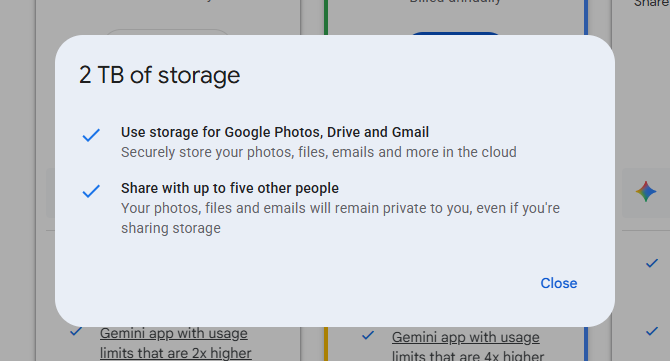Click the remain private to you description text

[x=340, y=218]
